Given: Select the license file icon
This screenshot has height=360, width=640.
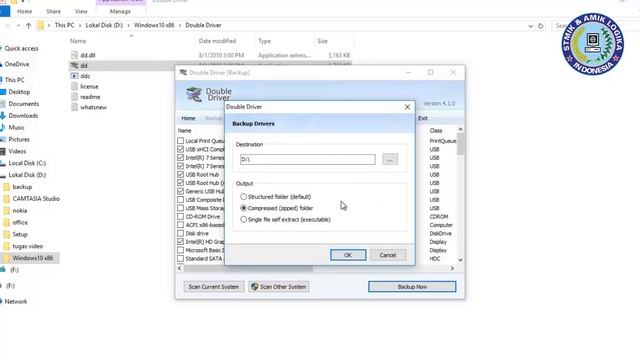Looking at the screenshot, I should [74, 87].
